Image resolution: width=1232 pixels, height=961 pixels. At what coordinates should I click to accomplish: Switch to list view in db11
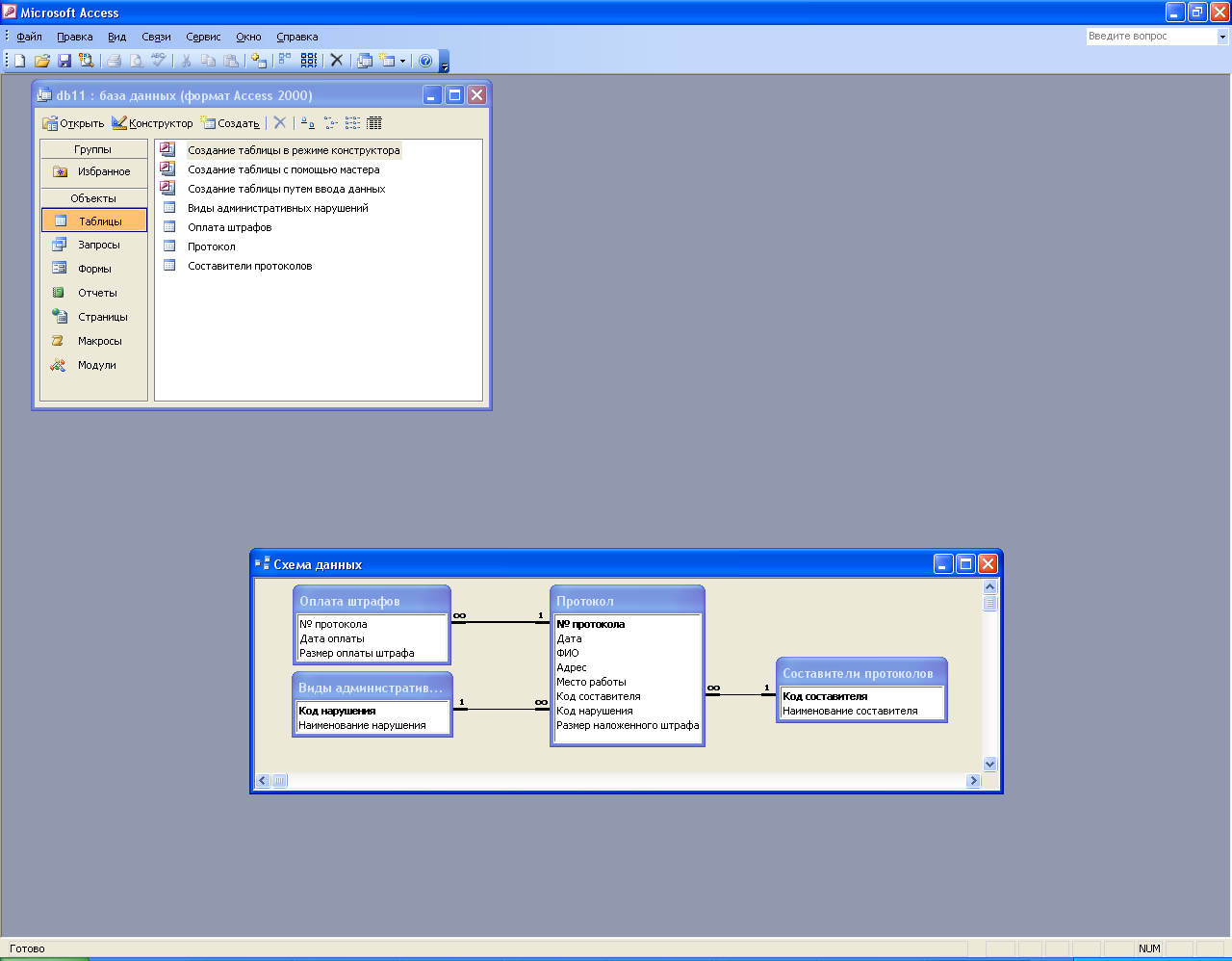pyautogui.click(x=352, y=122)
